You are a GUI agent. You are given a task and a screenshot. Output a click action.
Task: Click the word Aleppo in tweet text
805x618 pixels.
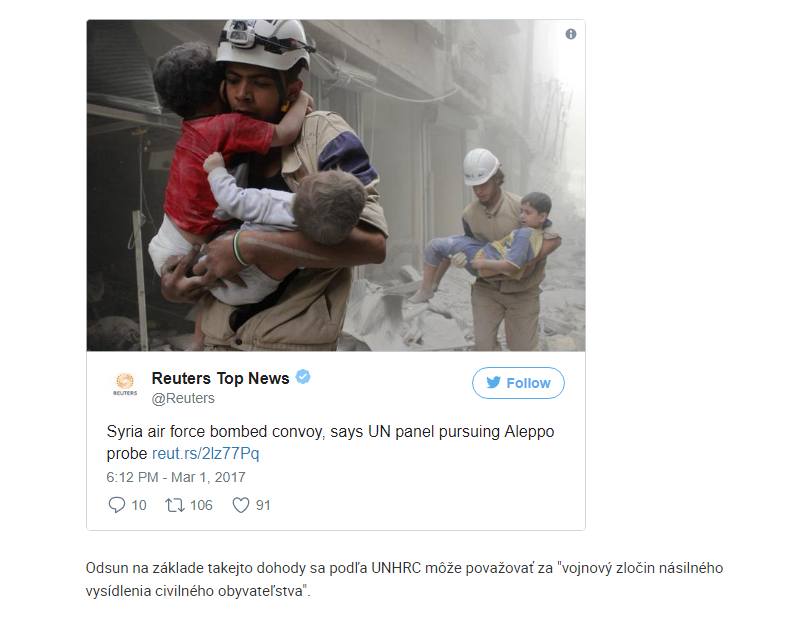(529, 432)
